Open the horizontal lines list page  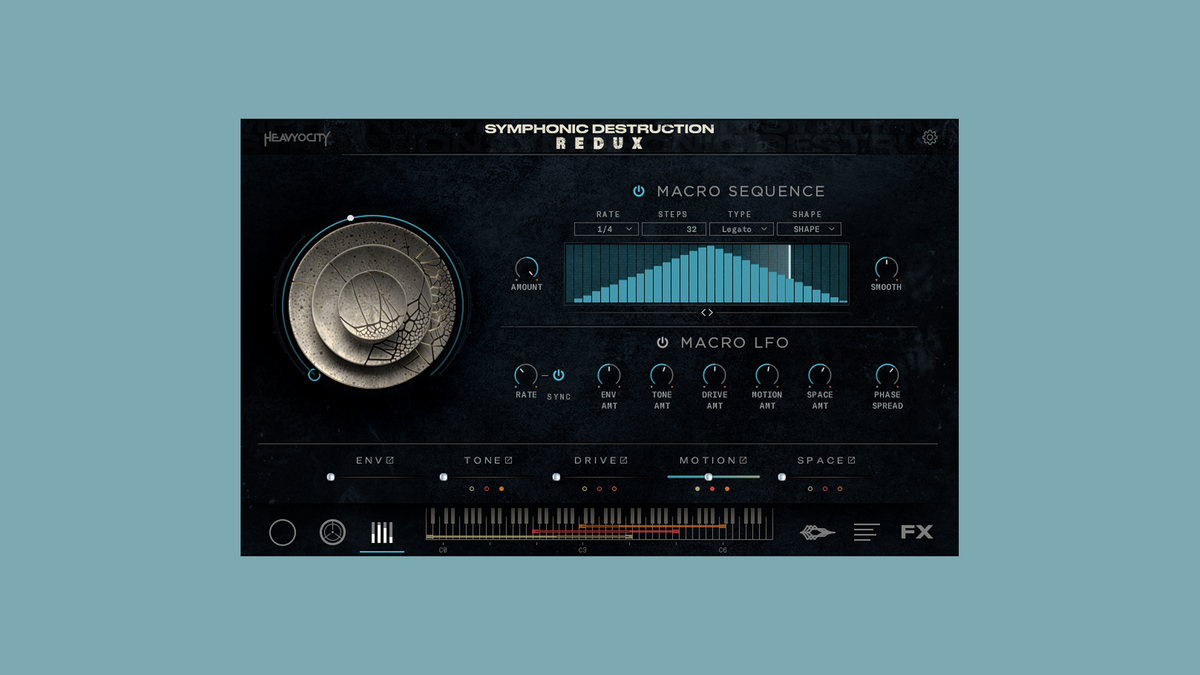pos(867,533)
